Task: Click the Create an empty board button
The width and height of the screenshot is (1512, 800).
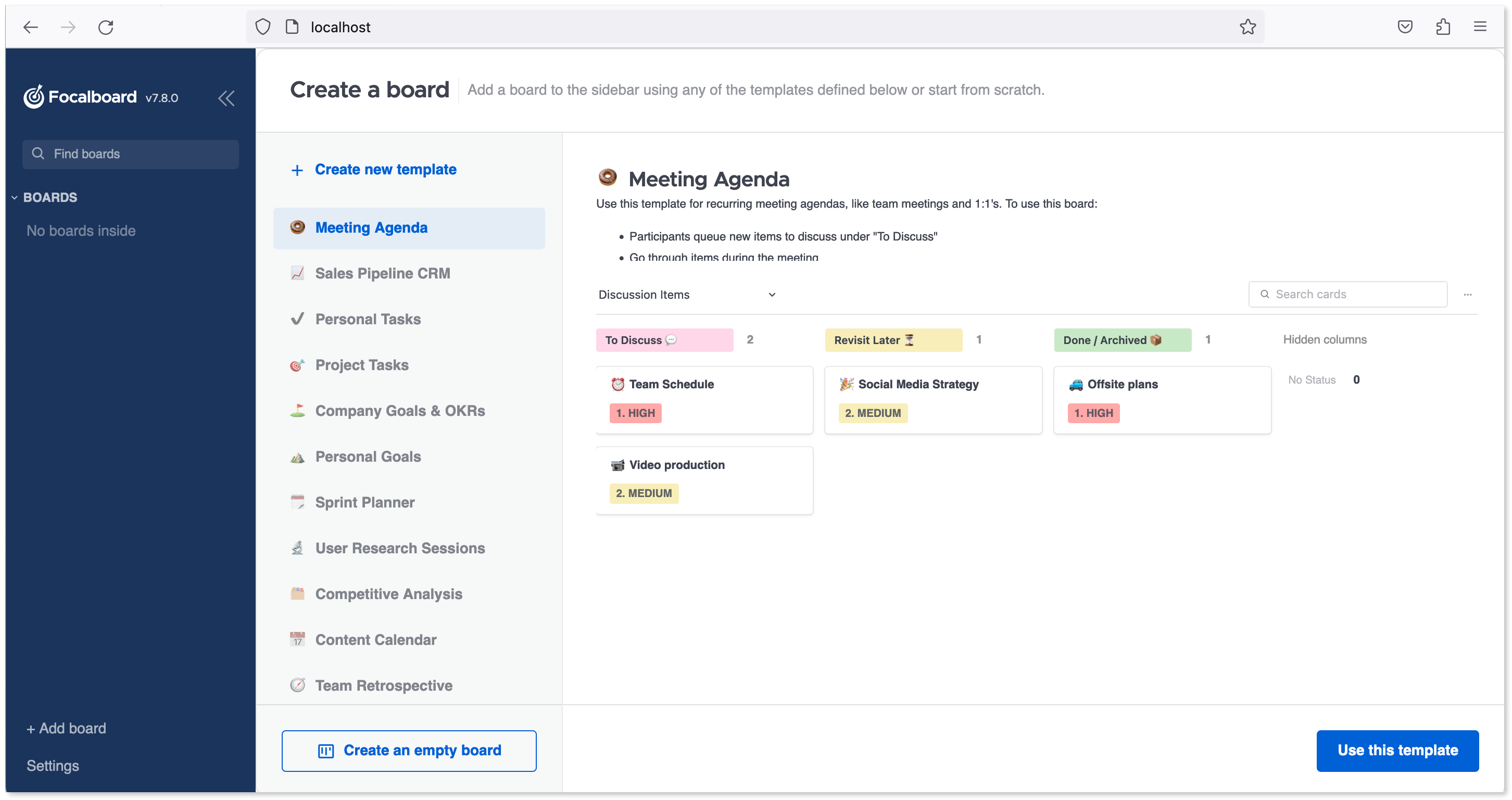Action: coord(409,750)
